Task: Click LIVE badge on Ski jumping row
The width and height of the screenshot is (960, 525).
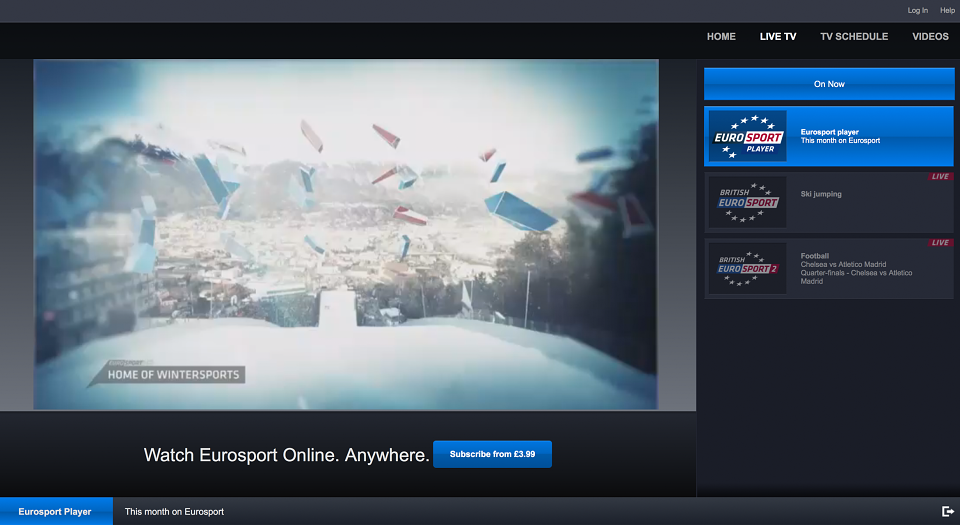Action: point(940,176)
